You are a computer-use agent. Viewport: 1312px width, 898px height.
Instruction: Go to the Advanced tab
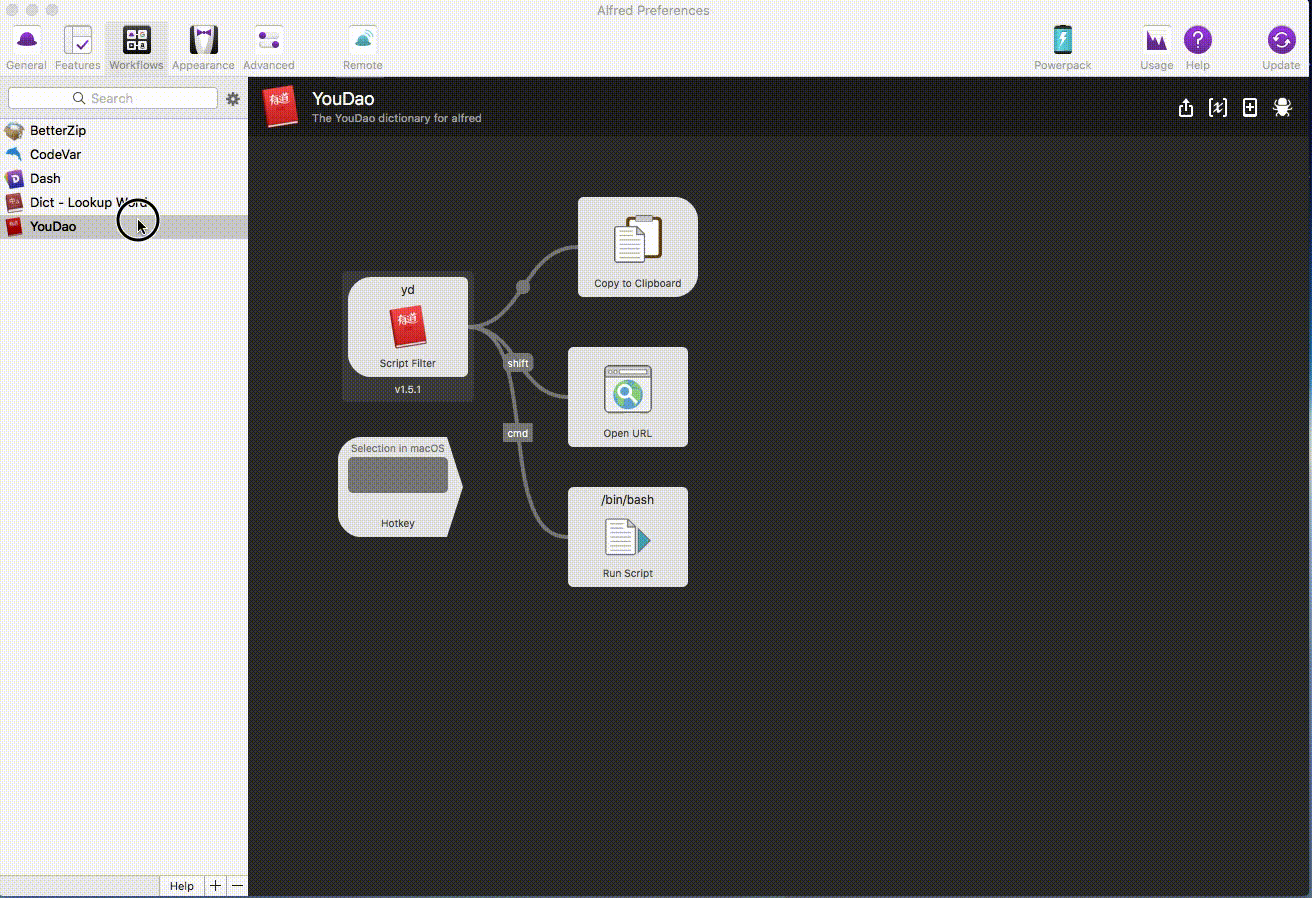[x=268, y=48]
